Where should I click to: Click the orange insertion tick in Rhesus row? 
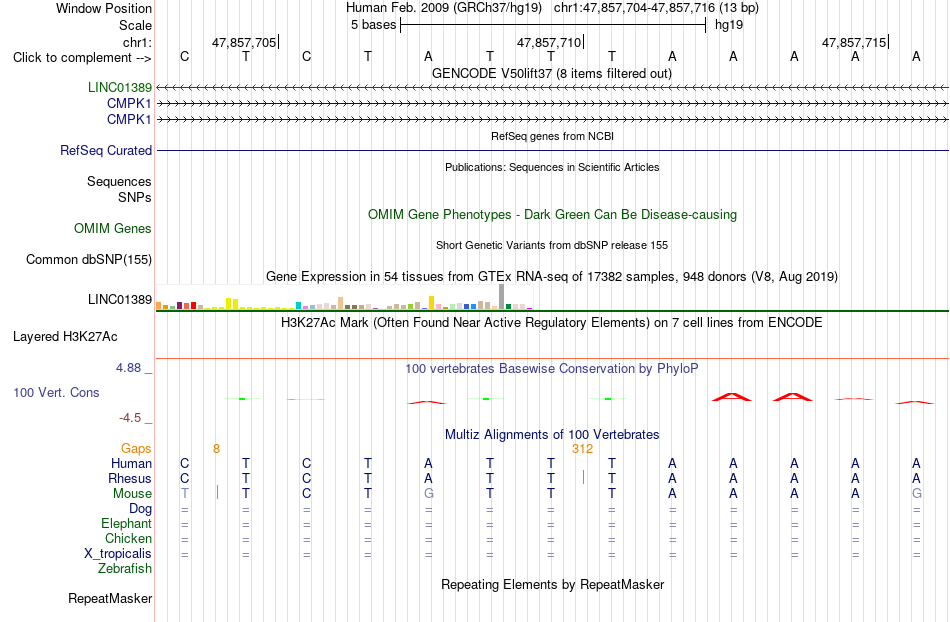click(583, 477)
